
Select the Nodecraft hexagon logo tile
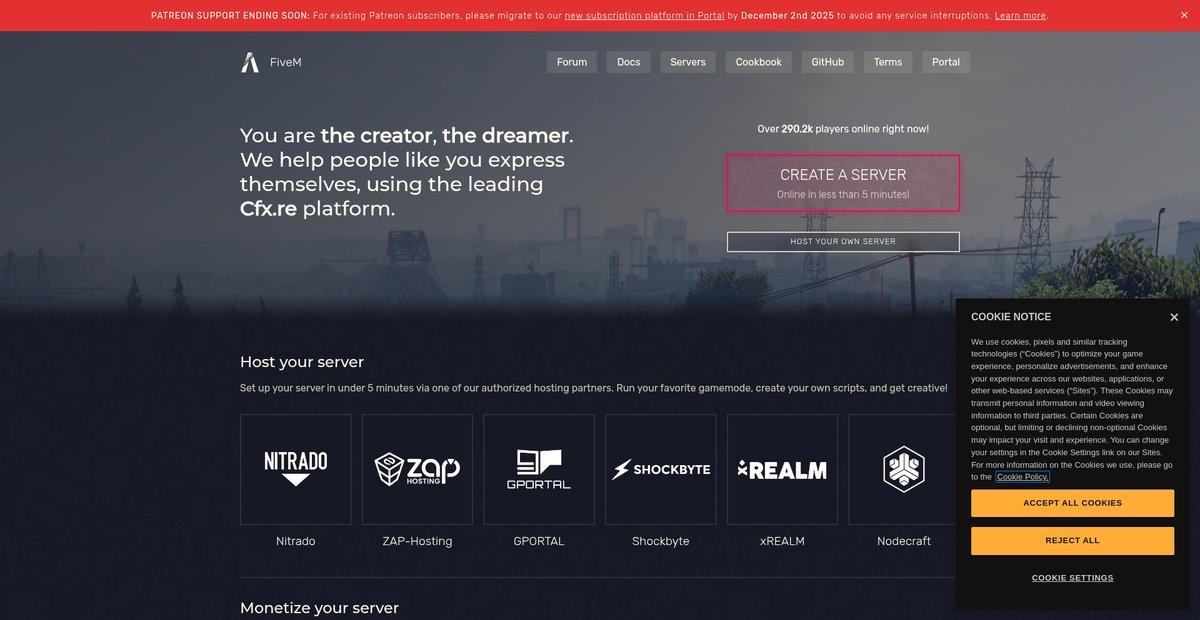pos(903,470)
